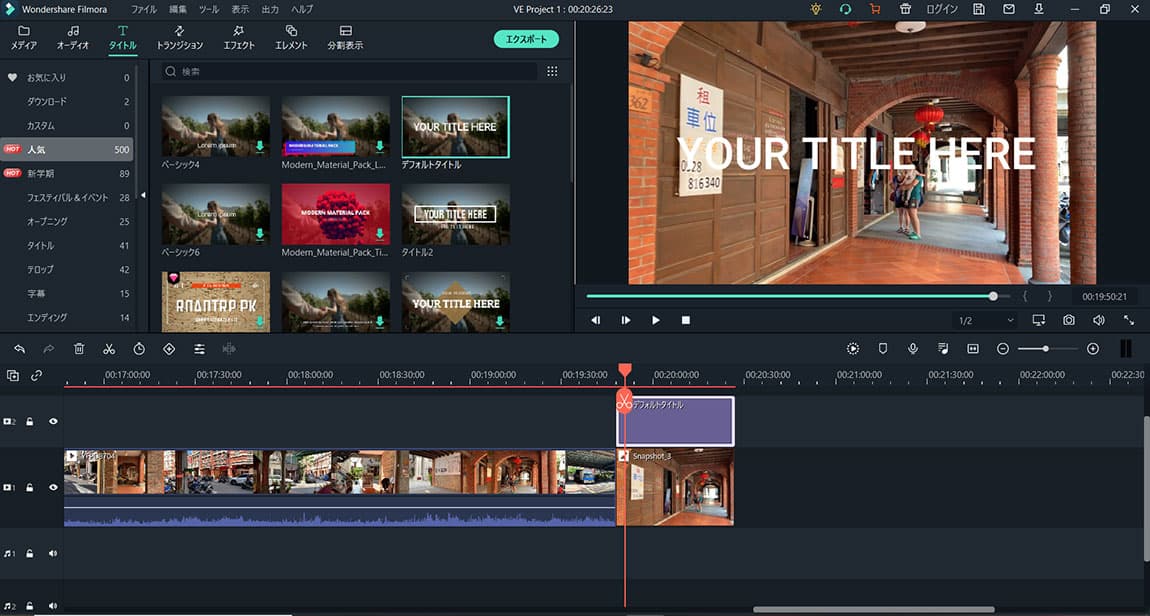Image resolution: width=1150 pixels, height=616 pixels.
Task: Open the shopping cart icon
Action: [x=875, y=10]
